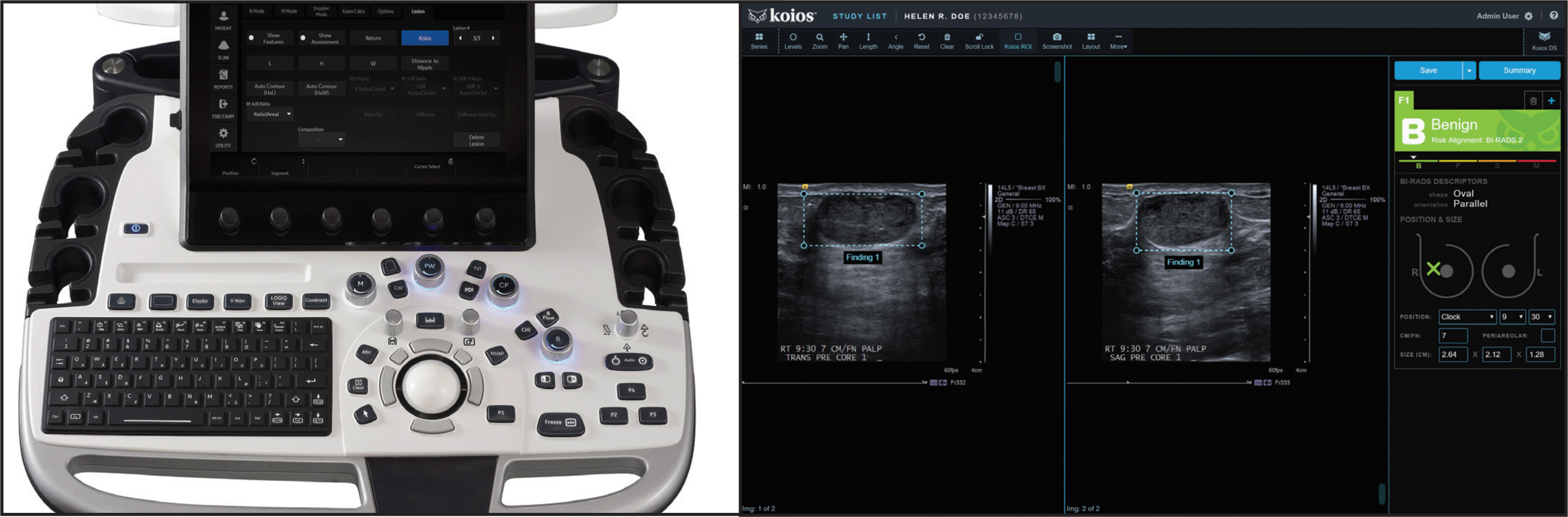The width and height of the screenshot is (1568, 517).
Task: Select the Levels tool
Action: click(793, 41)
